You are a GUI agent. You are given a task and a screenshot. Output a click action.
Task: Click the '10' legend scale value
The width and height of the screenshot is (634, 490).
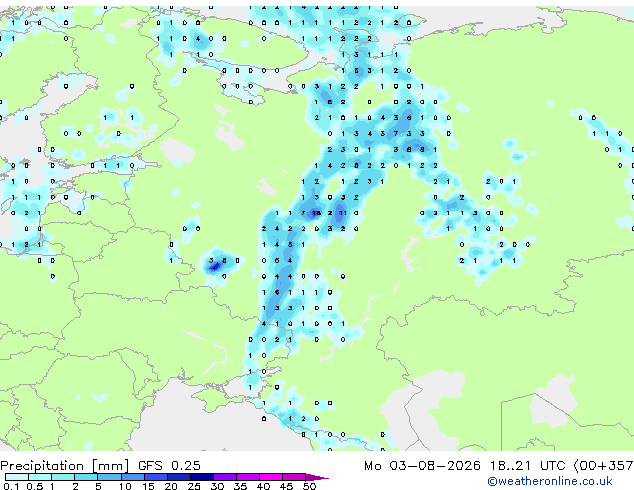[125, 486]
